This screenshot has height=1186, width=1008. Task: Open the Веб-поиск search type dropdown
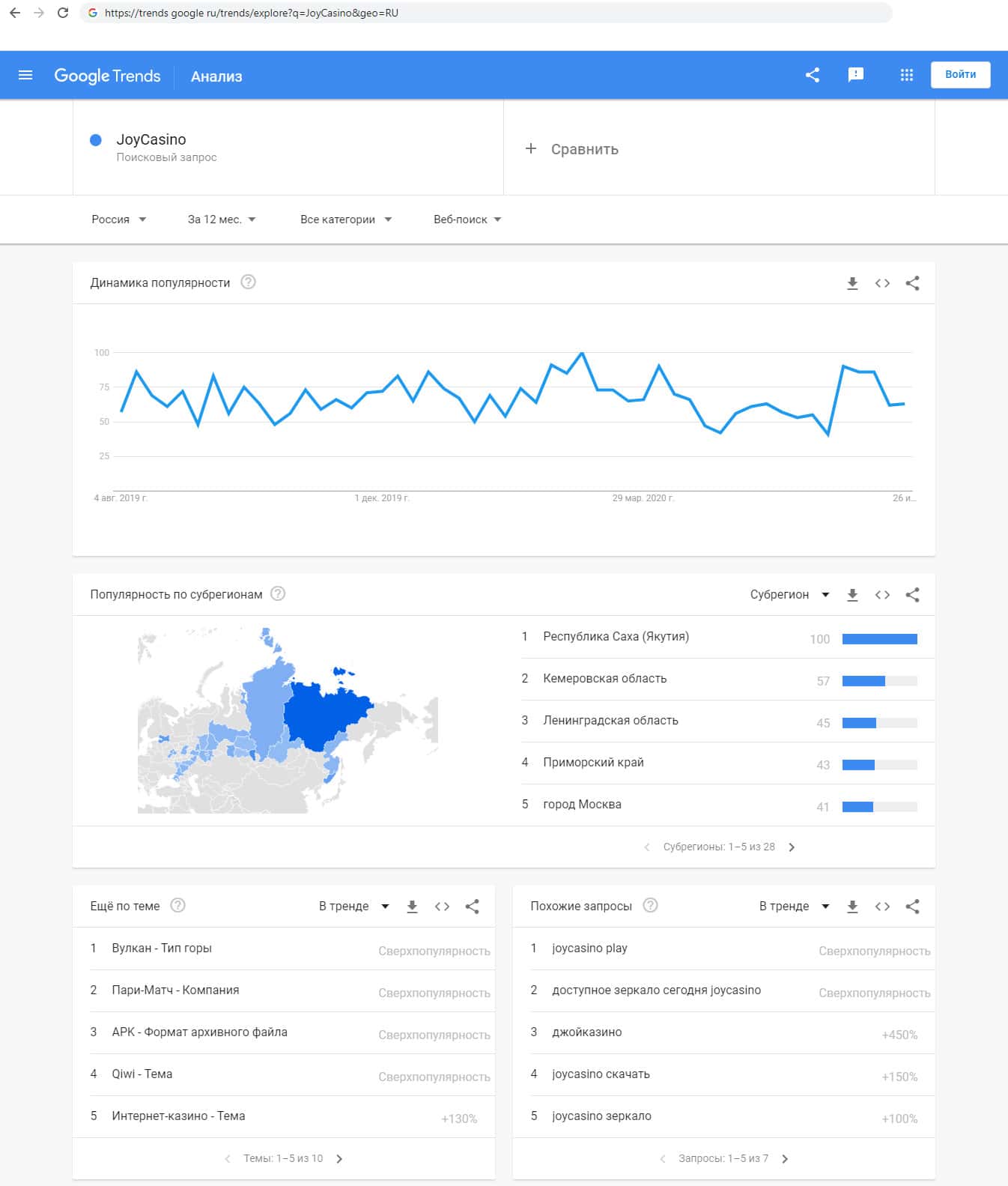[x=467, y=220]
